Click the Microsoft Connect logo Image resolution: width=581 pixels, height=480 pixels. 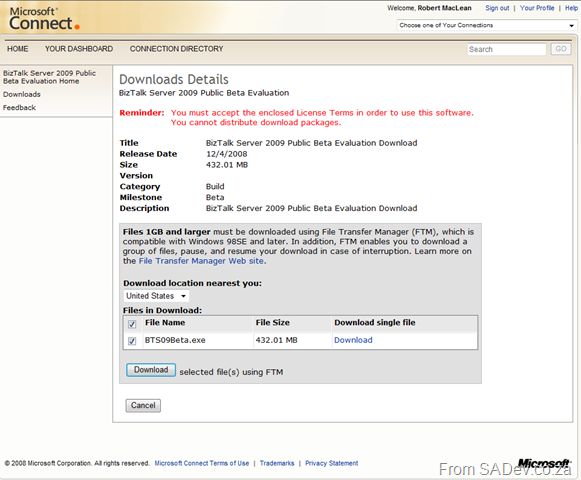tap(44, 19)
